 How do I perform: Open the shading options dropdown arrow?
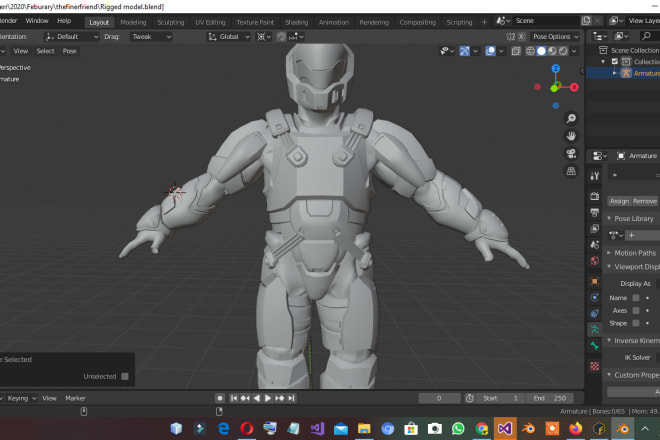click(574, 51)
